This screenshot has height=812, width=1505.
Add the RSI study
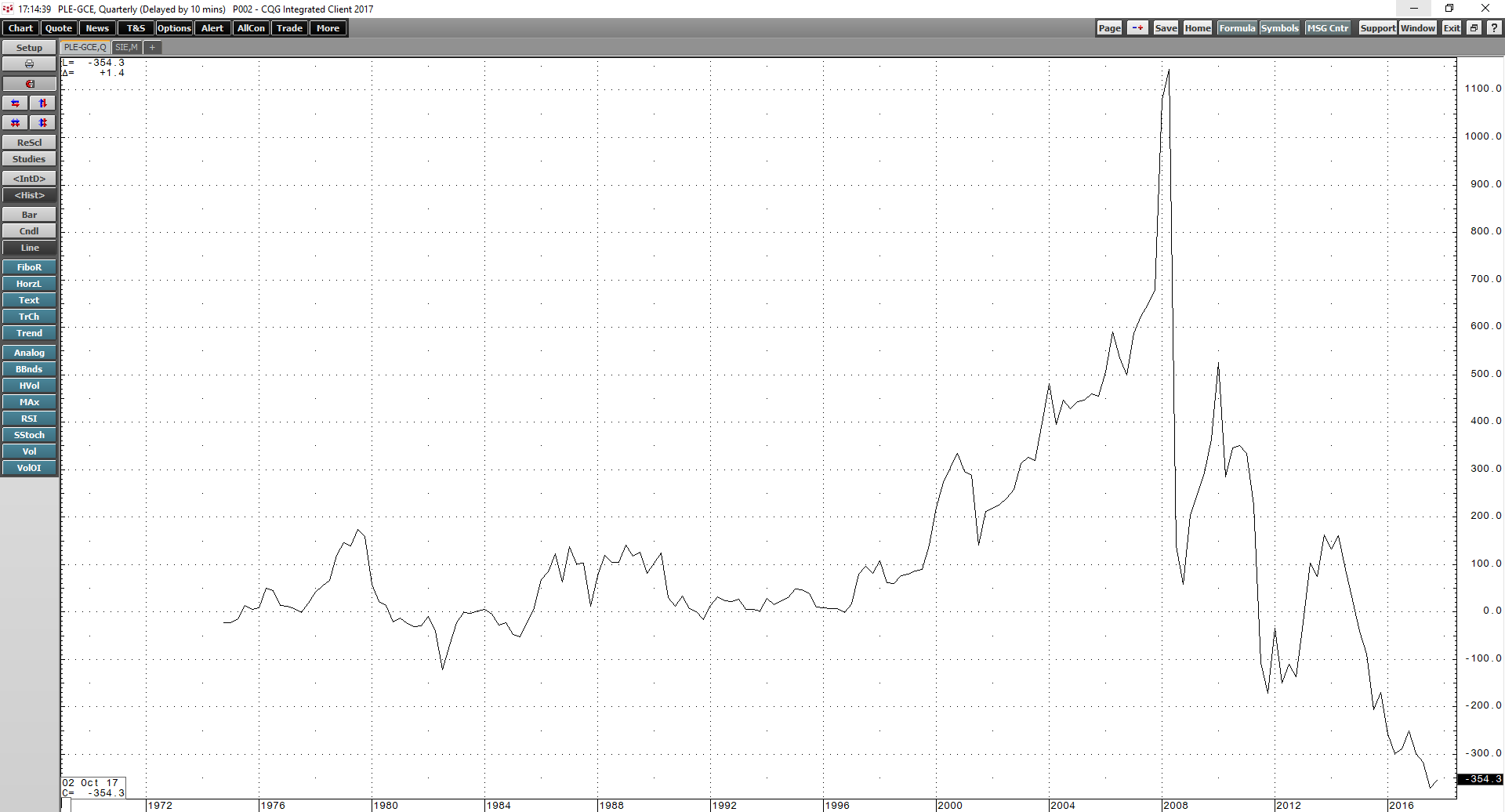(x=29, y=419)
